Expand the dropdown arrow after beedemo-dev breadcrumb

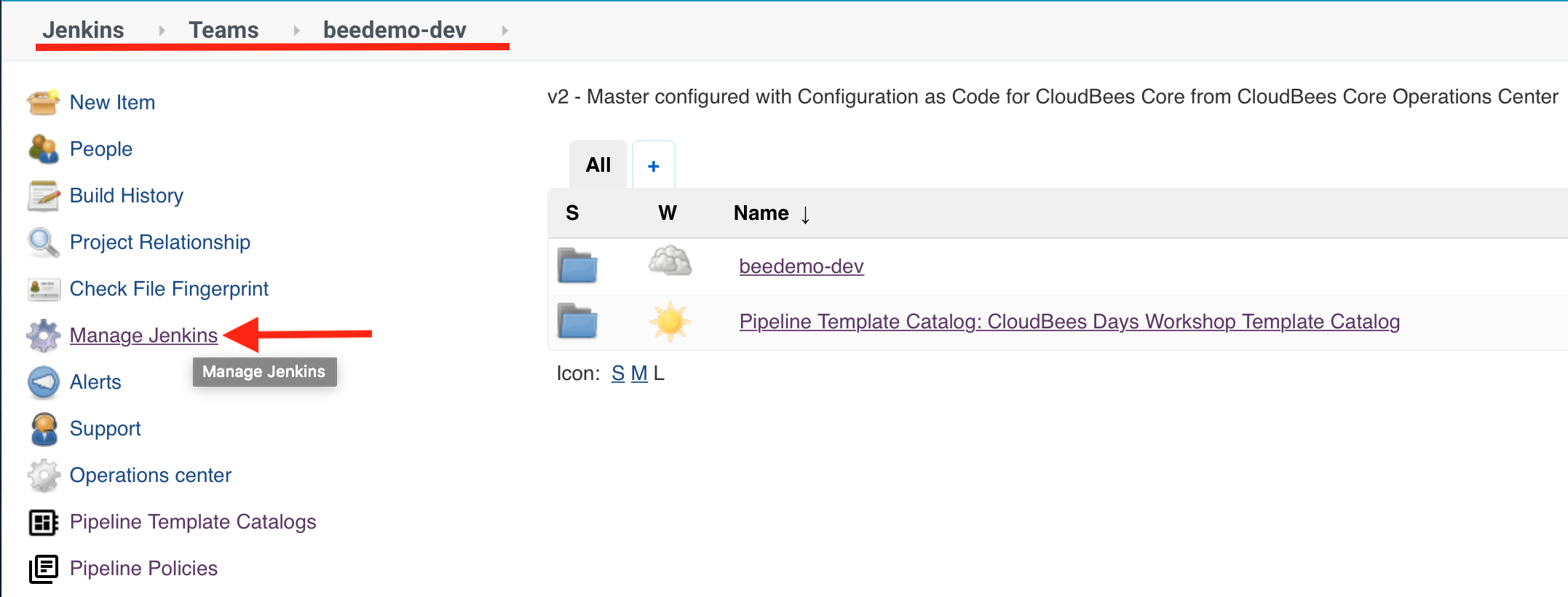504,30
